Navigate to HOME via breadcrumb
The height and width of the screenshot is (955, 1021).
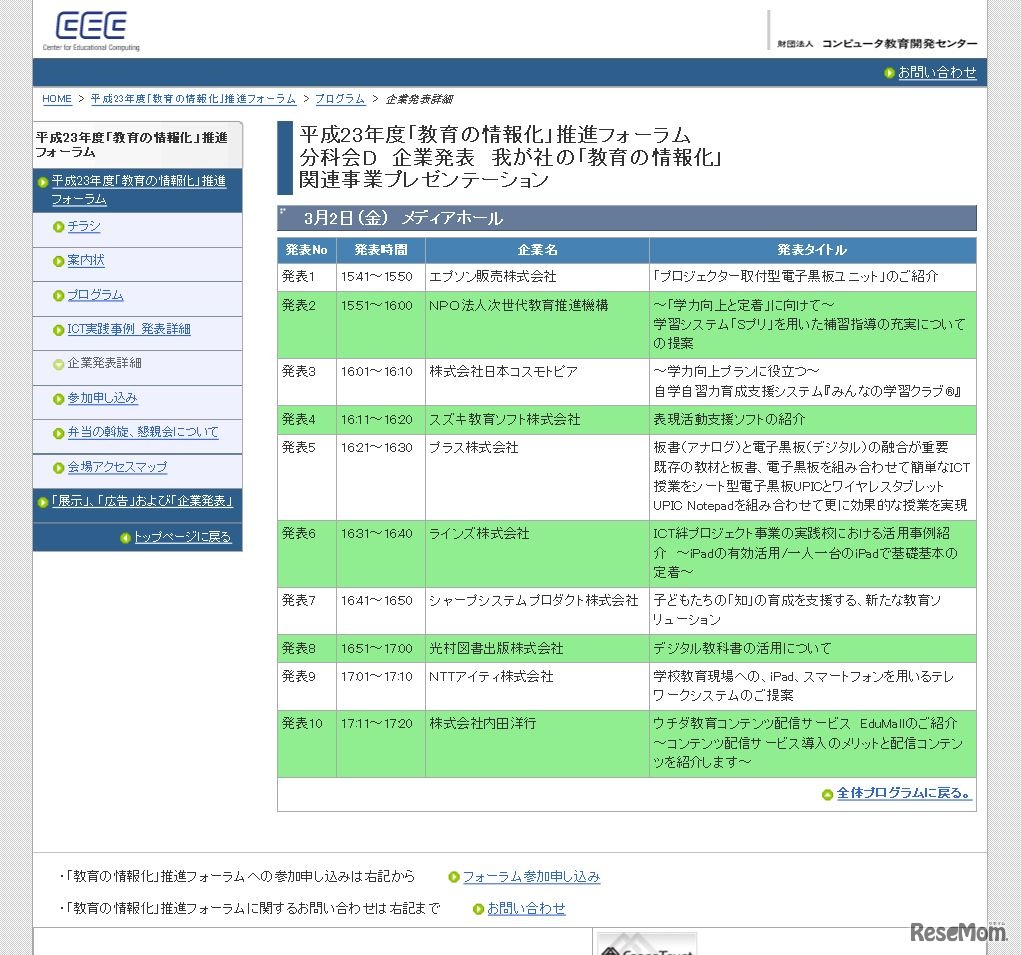point(55,99)
